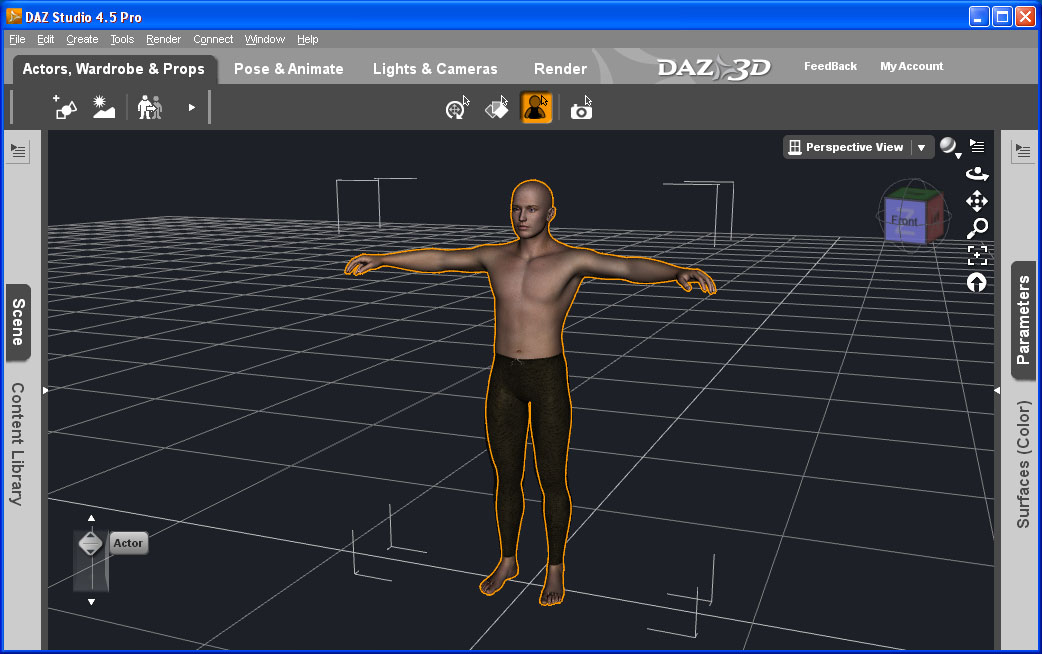The image size is (1042, 654).
Task: Click the Dolly Zoom magnifier icon
Action: click(x=977, y=228)
